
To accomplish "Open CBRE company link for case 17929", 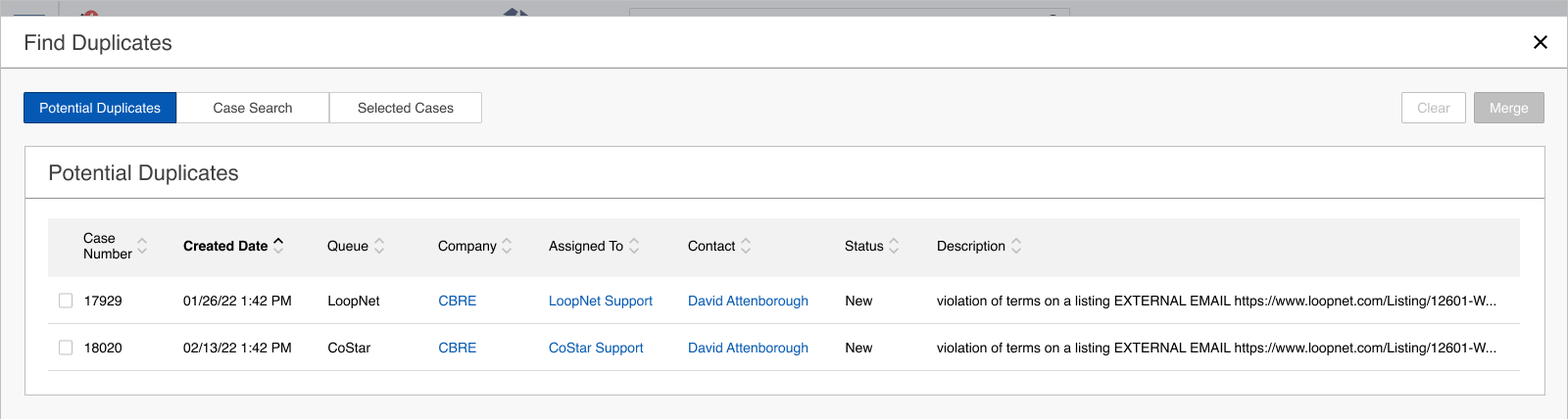I will point(457,301).
